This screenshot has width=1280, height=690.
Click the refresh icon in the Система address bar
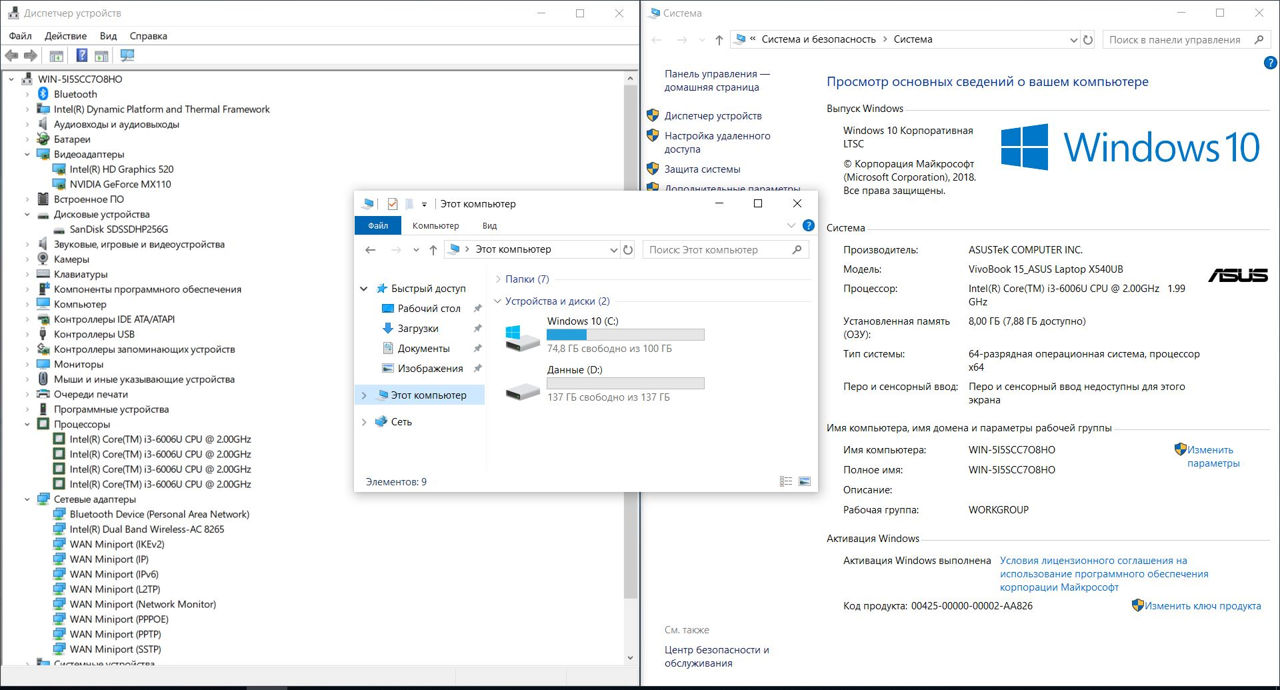[1088, 40]
